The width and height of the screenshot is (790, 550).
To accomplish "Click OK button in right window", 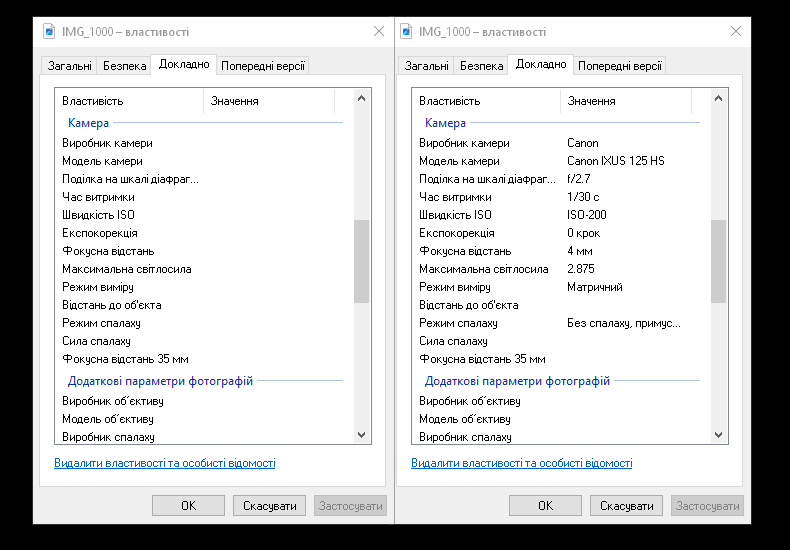I will pos(545,506).
